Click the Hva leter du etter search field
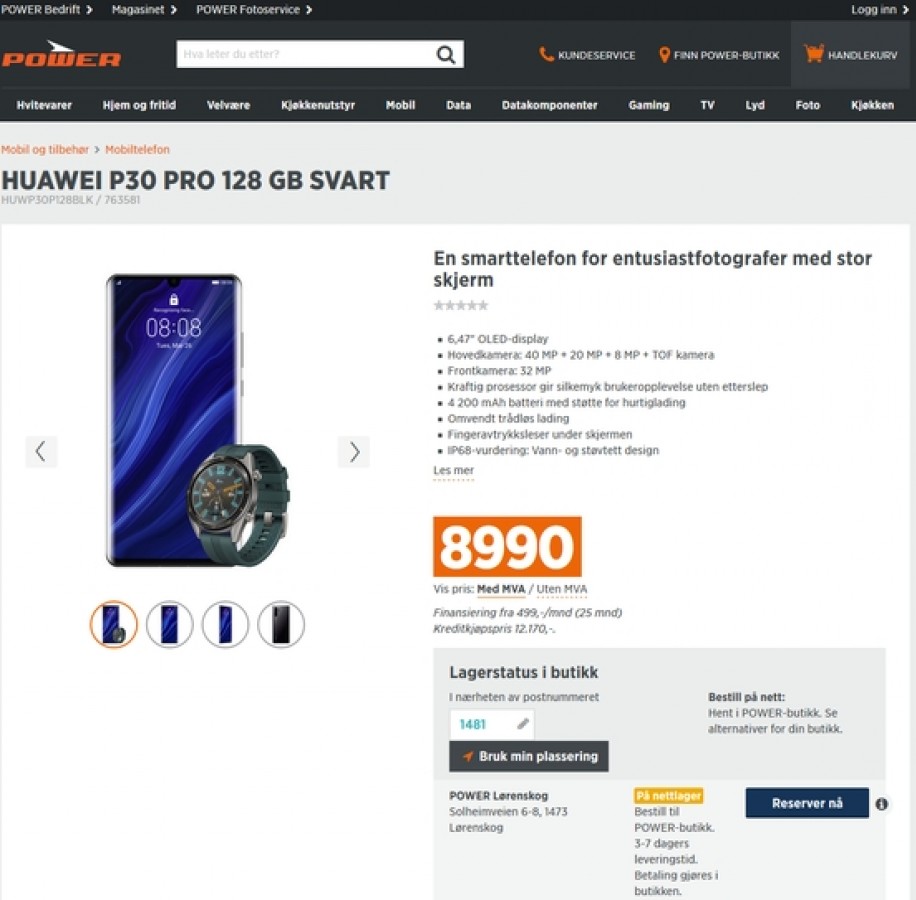 [306, 54]
